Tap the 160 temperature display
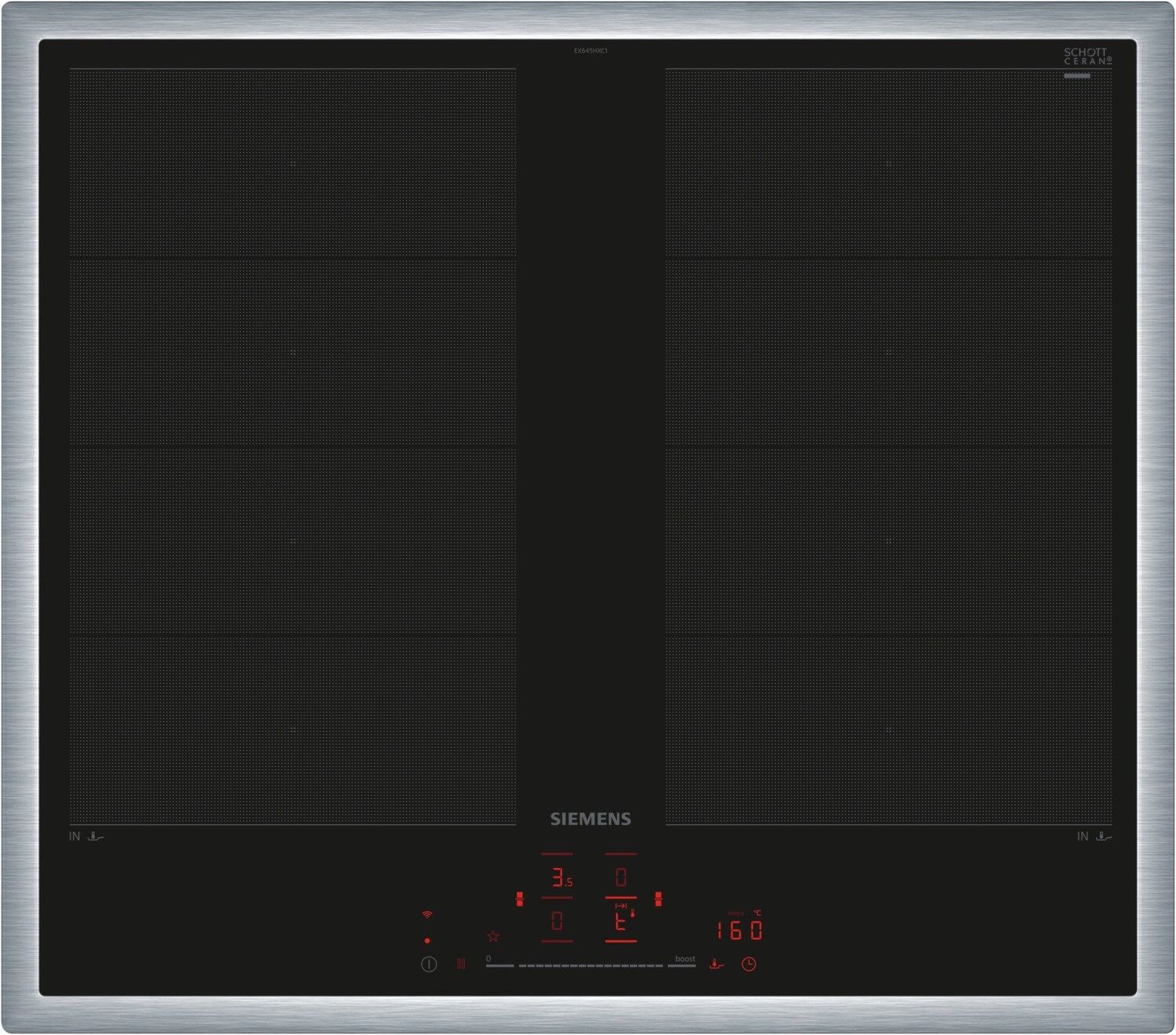 (739, 931)
